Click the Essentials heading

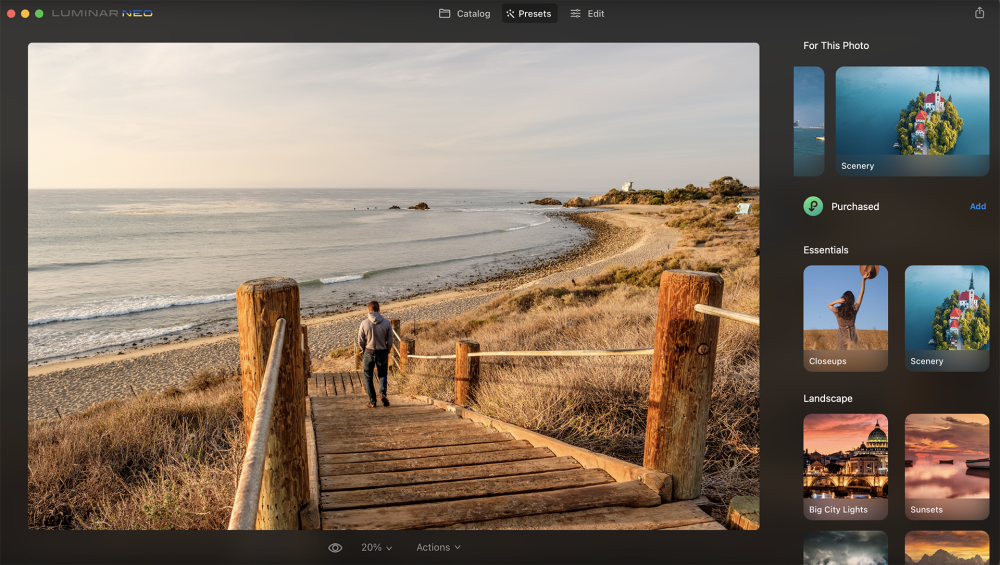[826, 250]
